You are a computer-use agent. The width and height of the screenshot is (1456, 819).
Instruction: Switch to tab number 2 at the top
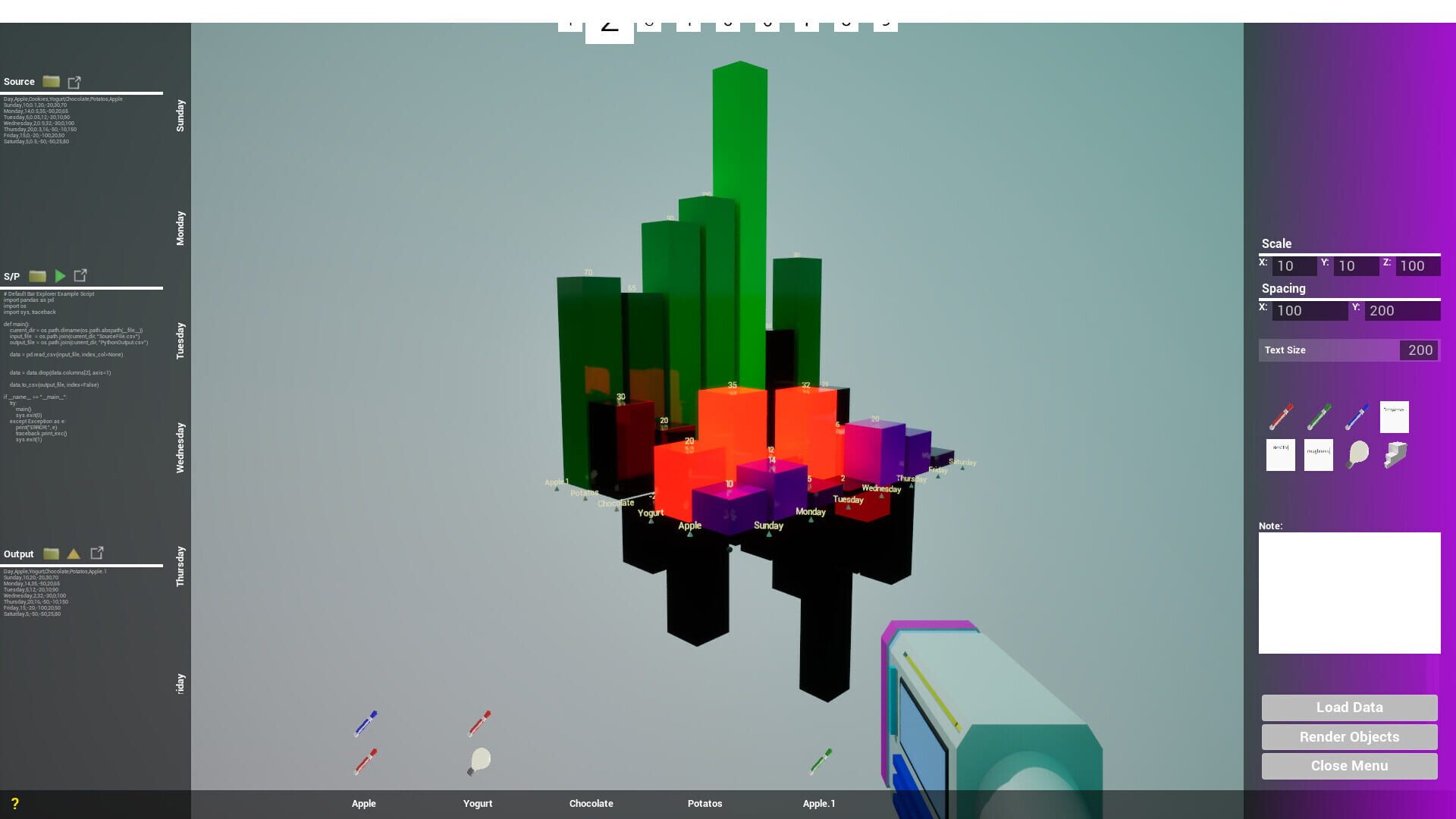609,21
